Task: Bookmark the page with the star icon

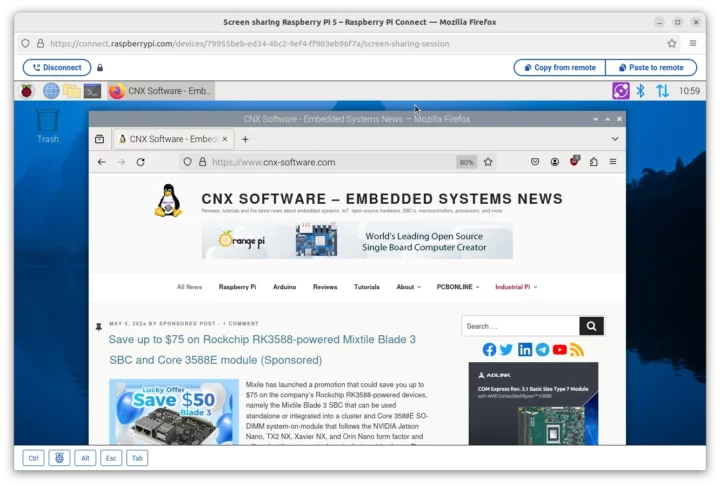Action: click(488, 162)
